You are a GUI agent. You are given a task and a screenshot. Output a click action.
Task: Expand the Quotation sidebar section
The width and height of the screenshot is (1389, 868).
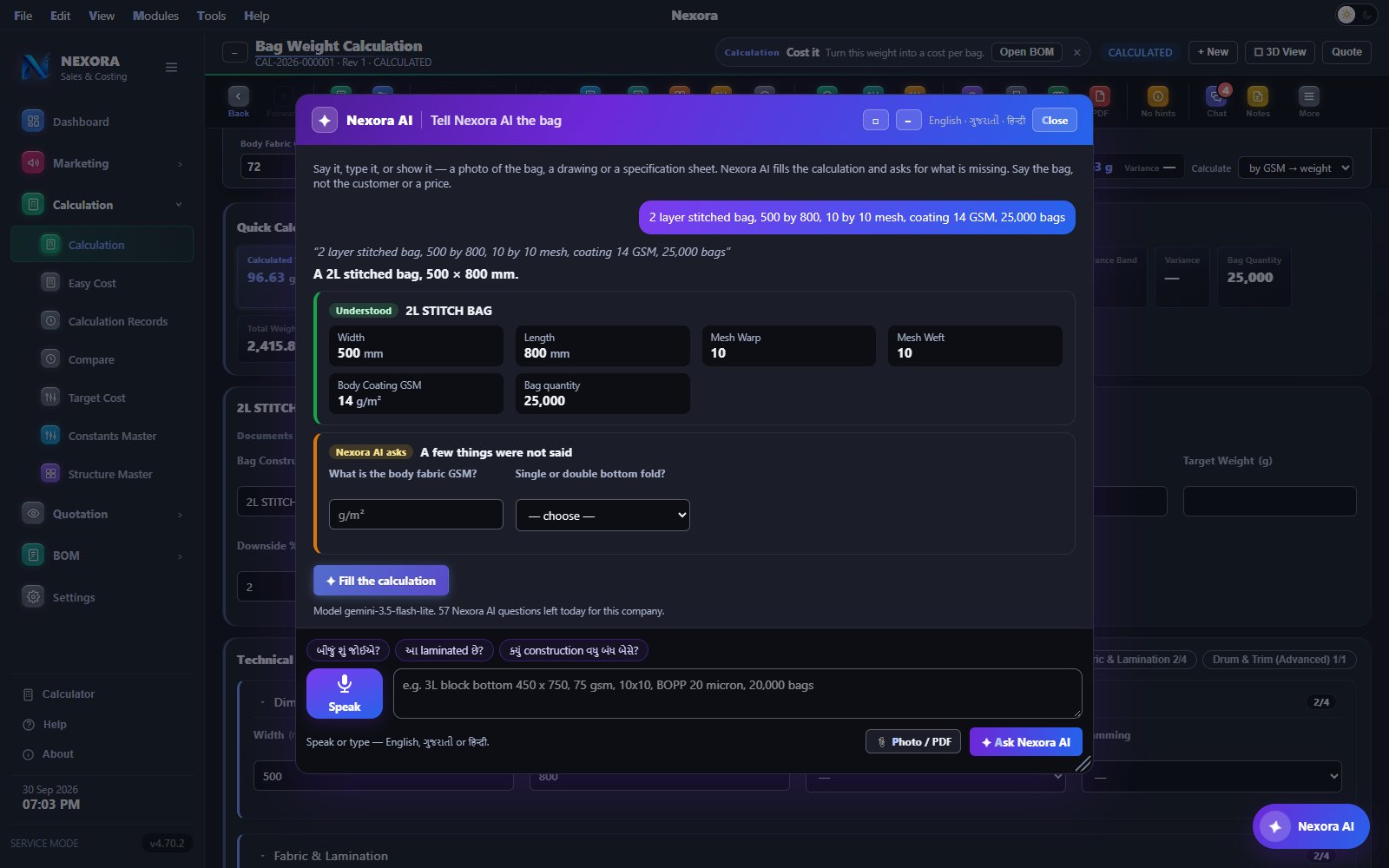coord(102,514)
